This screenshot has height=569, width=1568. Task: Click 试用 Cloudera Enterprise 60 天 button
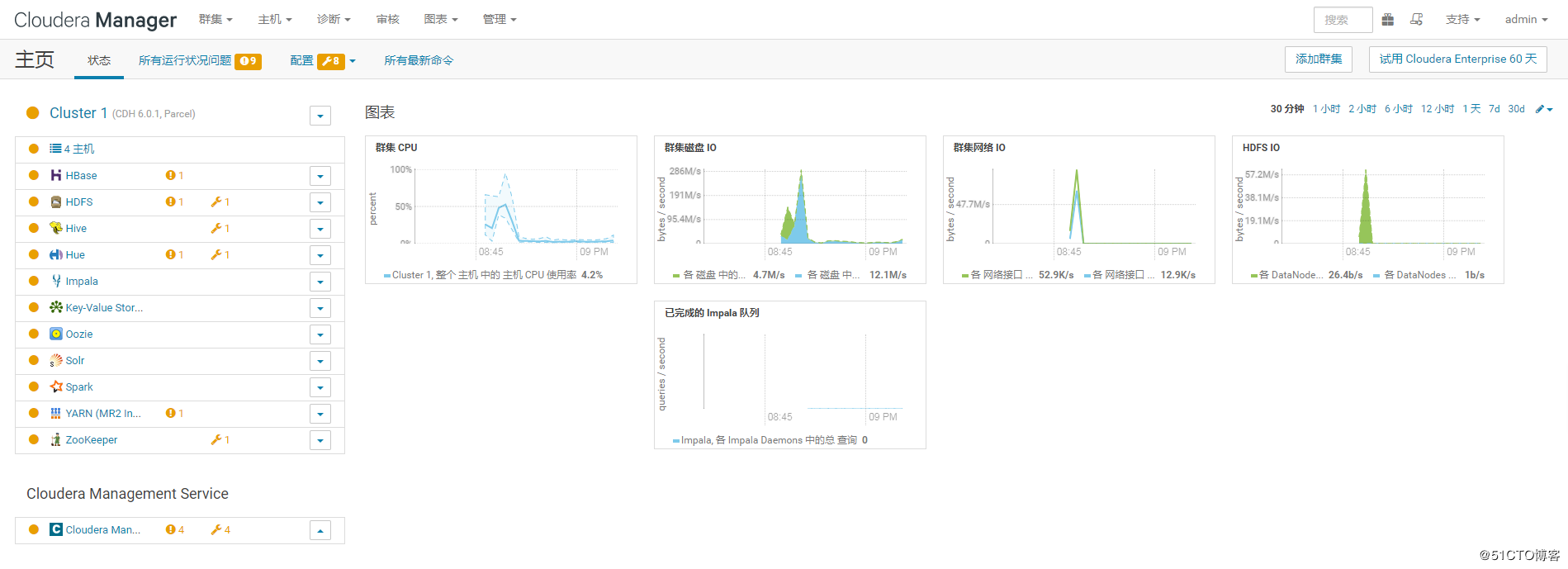(x=1458, y=59)
